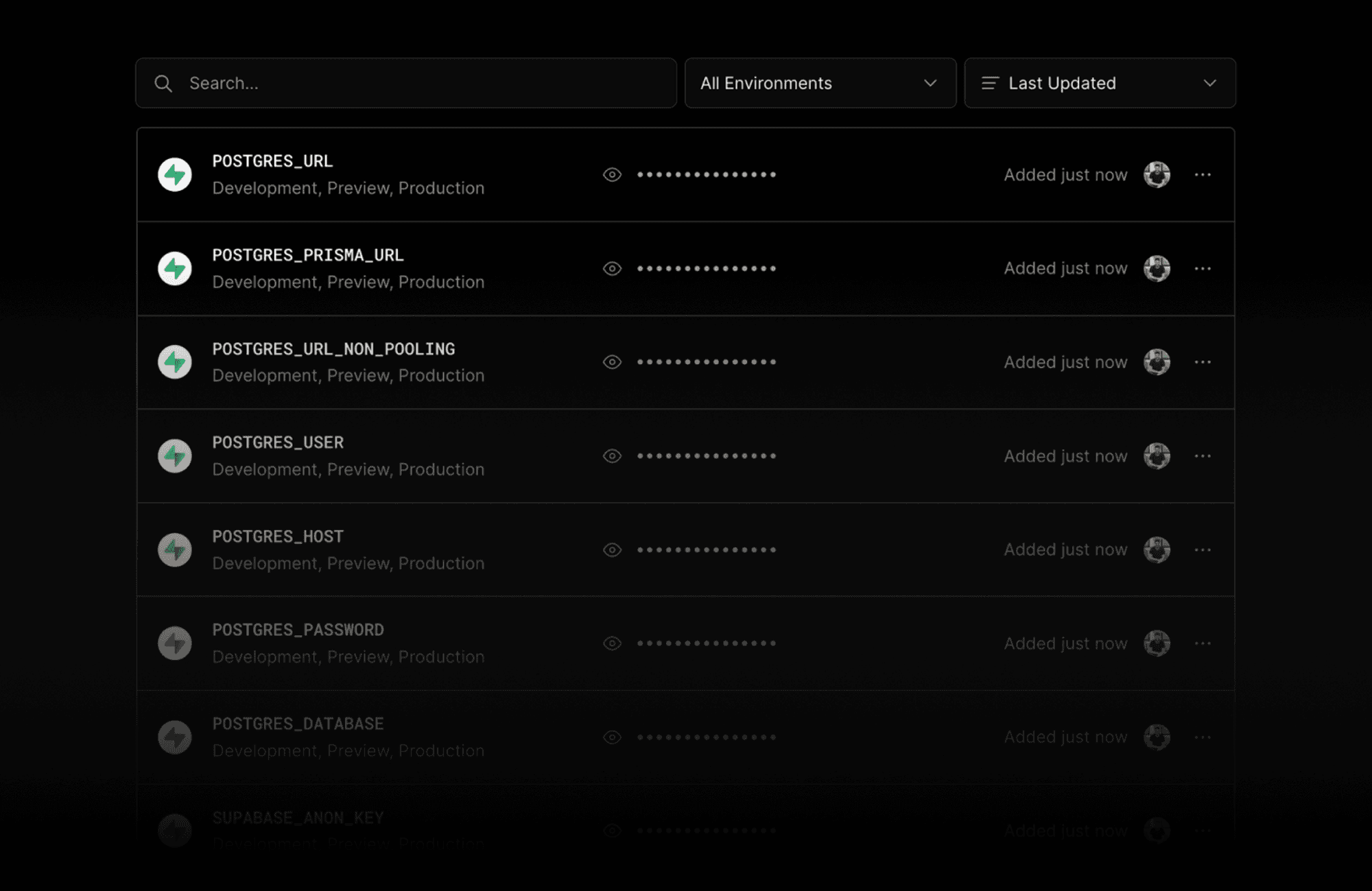Open the POSTGRES_URL options menu
The width and height of the screenshot is (1372, 891).
tap(1202, 174)
